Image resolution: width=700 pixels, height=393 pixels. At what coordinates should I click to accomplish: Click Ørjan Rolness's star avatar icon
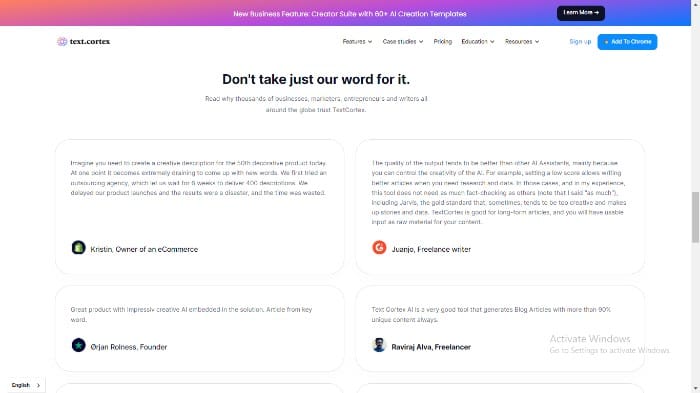(x=79, y=345)
